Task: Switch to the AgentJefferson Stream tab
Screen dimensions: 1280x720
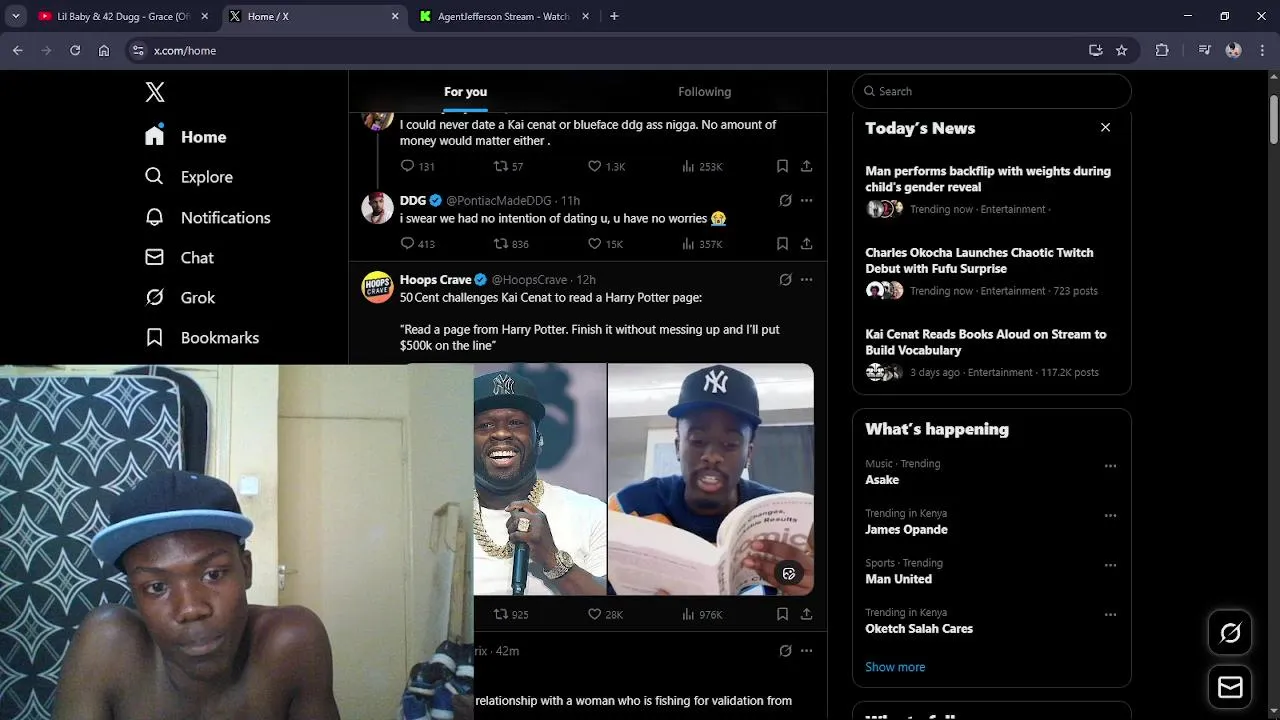Action: tap(506, 16)
